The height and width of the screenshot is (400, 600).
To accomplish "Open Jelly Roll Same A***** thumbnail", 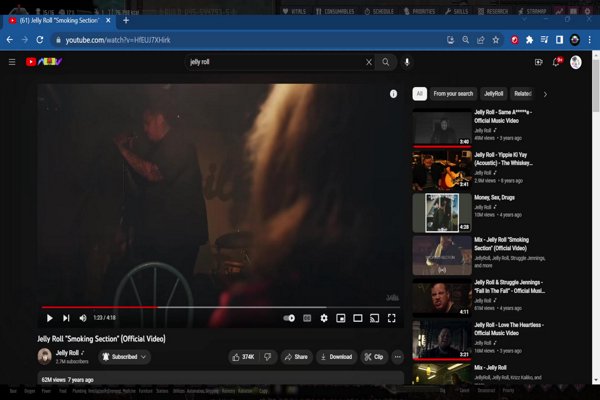I will [442, 128].
